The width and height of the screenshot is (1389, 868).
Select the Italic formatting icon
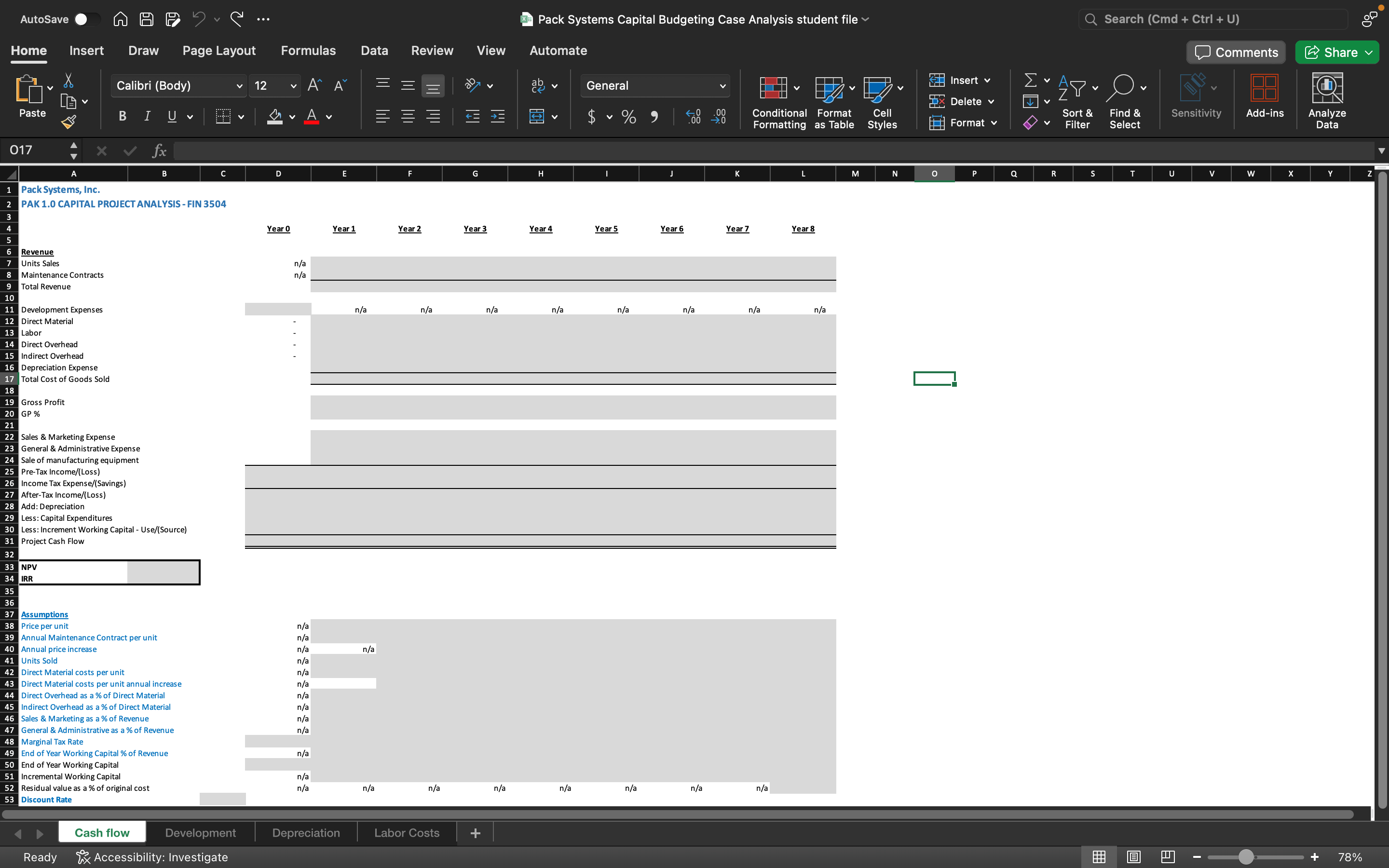coord(147,117)
